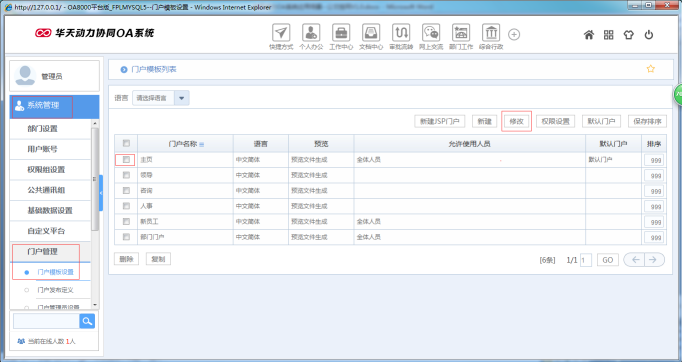Open the 文档中心 icon

coord(371,33)
